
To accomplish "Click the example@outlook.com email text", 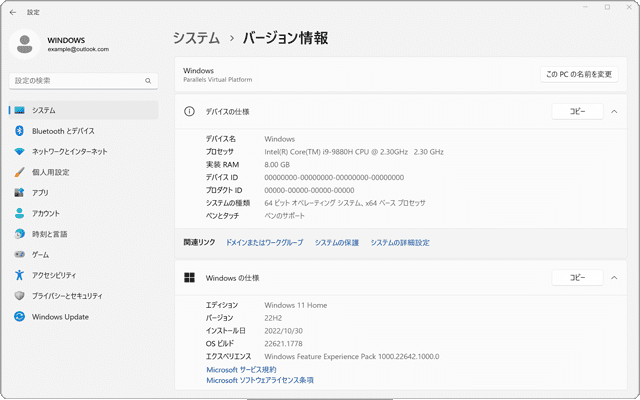I will click(78, 49).
